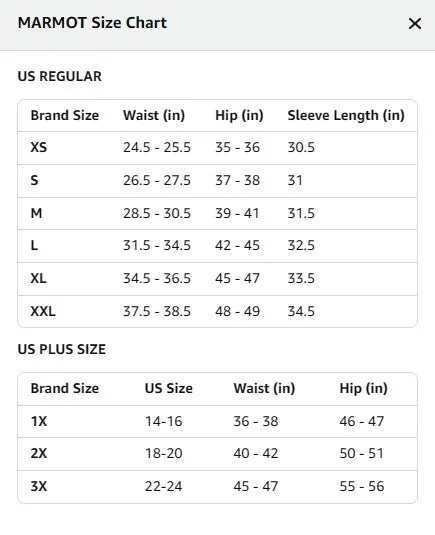
Task: Click the MARMOT Size Chart title
Action: pyautogui.click(x=92, y=23)
